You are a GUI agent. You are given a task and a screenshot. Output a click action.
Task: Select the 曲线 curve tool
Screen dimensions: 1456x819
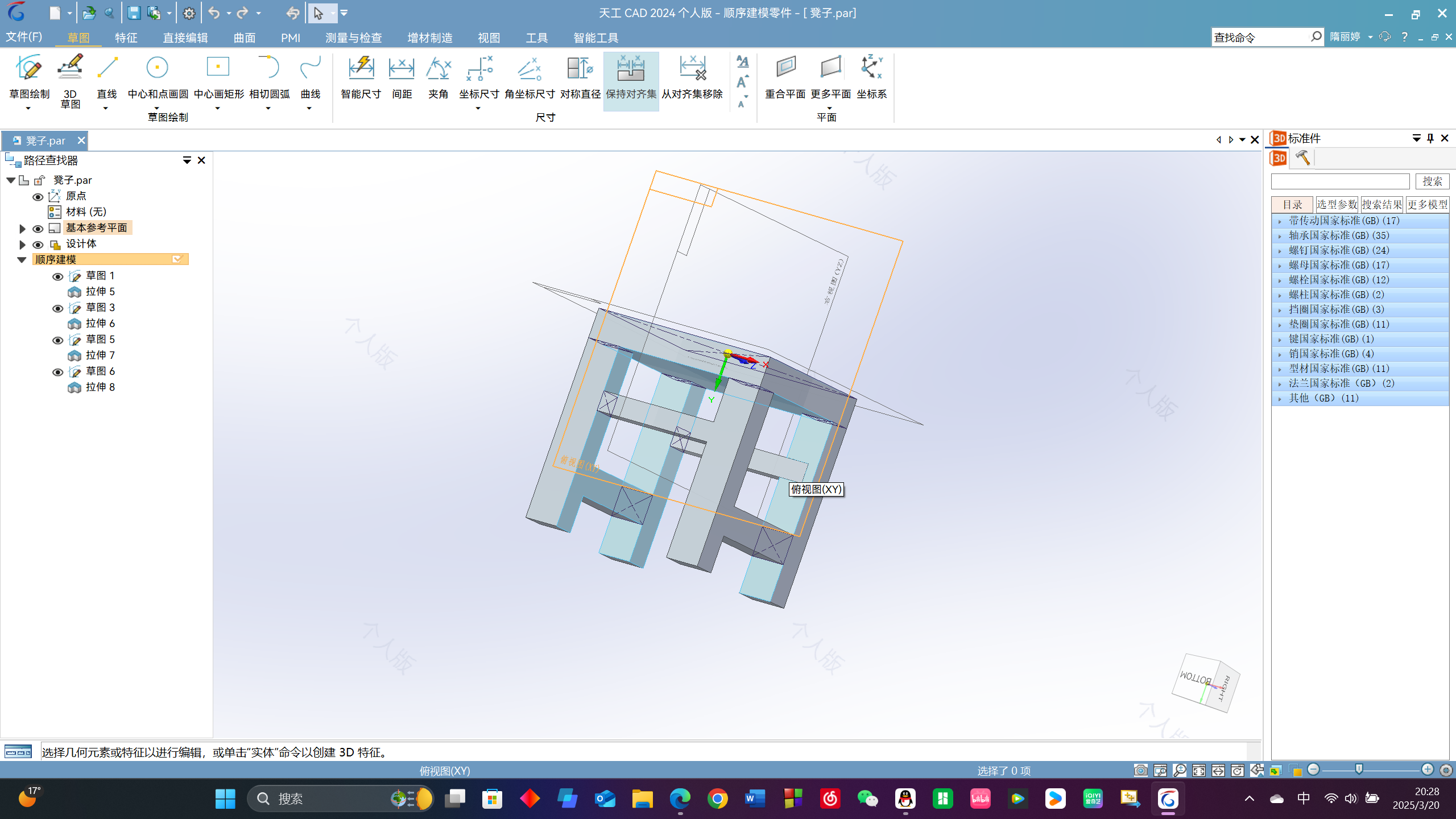pos(310,77)
